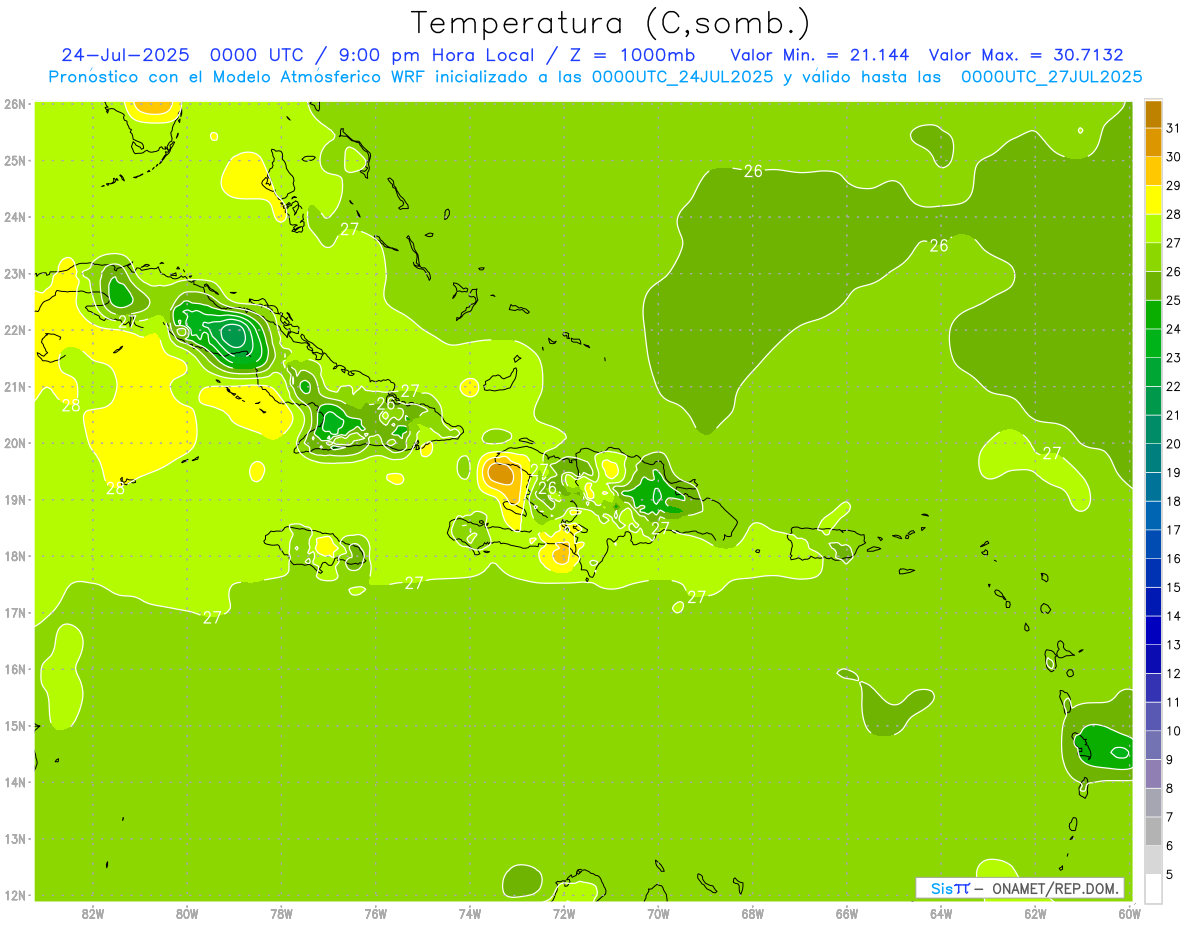
Task: Click the yellow legend swatch between 28 and 29
Action: point(1153,200)
